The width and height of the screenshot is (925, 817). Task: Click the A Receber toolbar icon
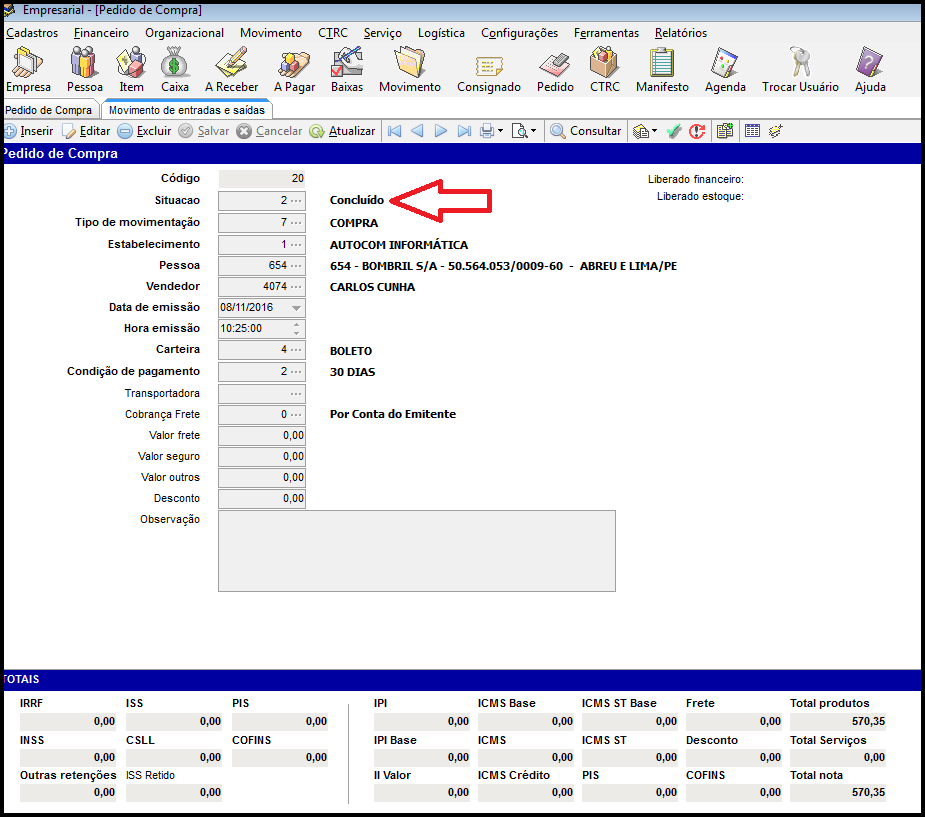click(x=231, y=65)
